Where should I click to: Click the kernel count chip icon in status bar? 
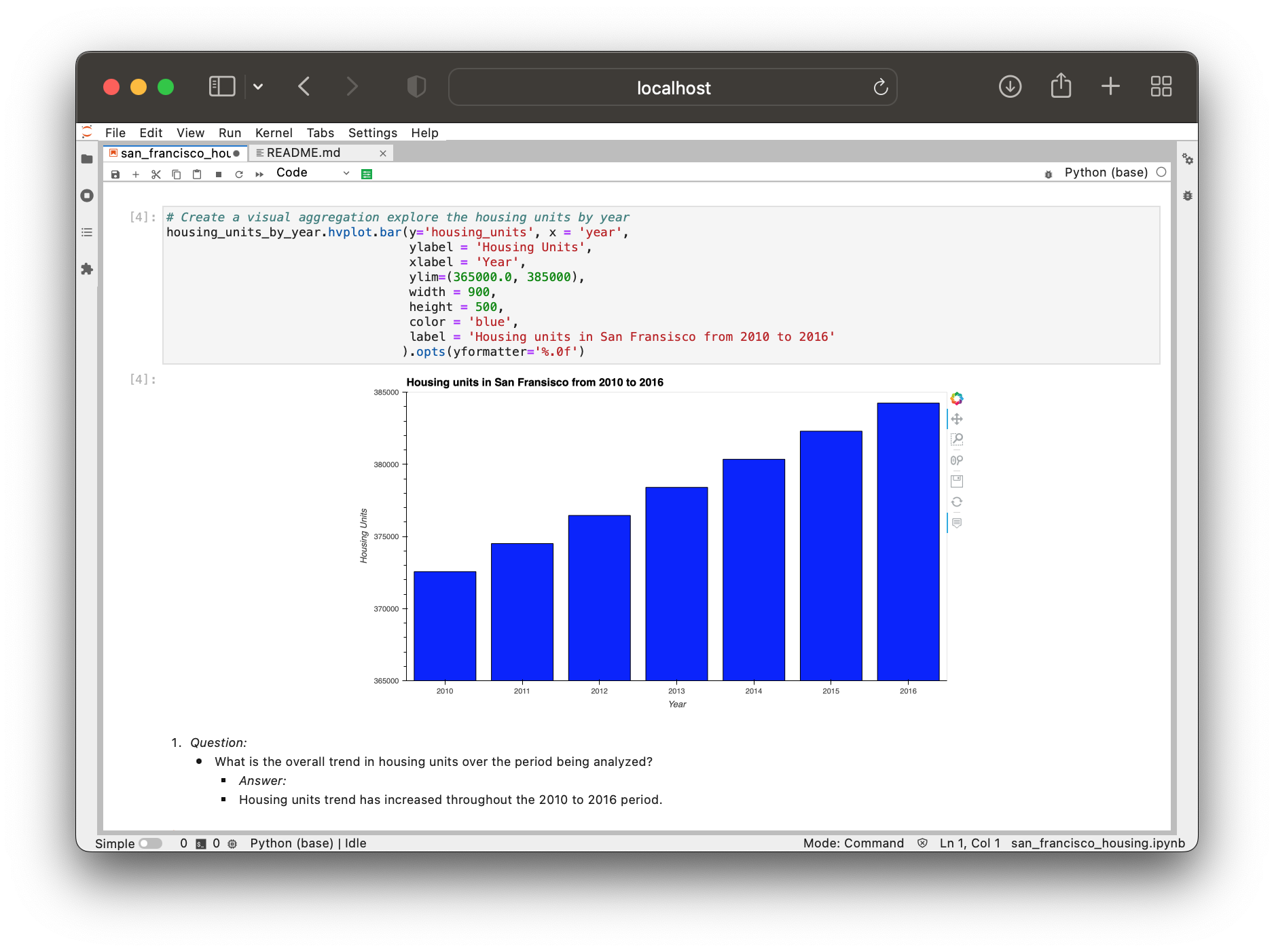point(232,843)
